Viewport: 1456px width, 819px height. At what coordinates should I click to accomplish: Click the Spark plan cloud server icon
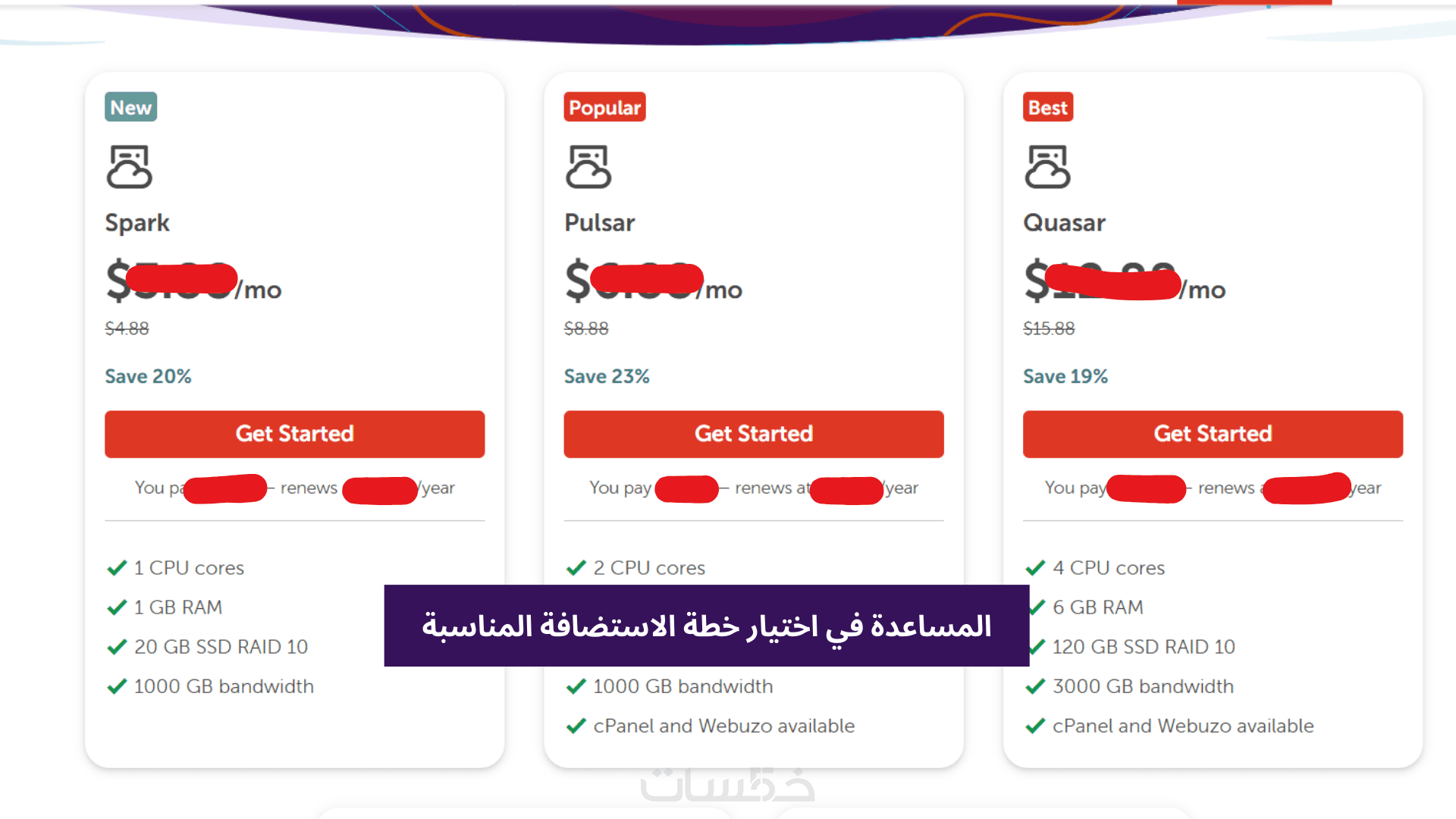tap(130, 167)
